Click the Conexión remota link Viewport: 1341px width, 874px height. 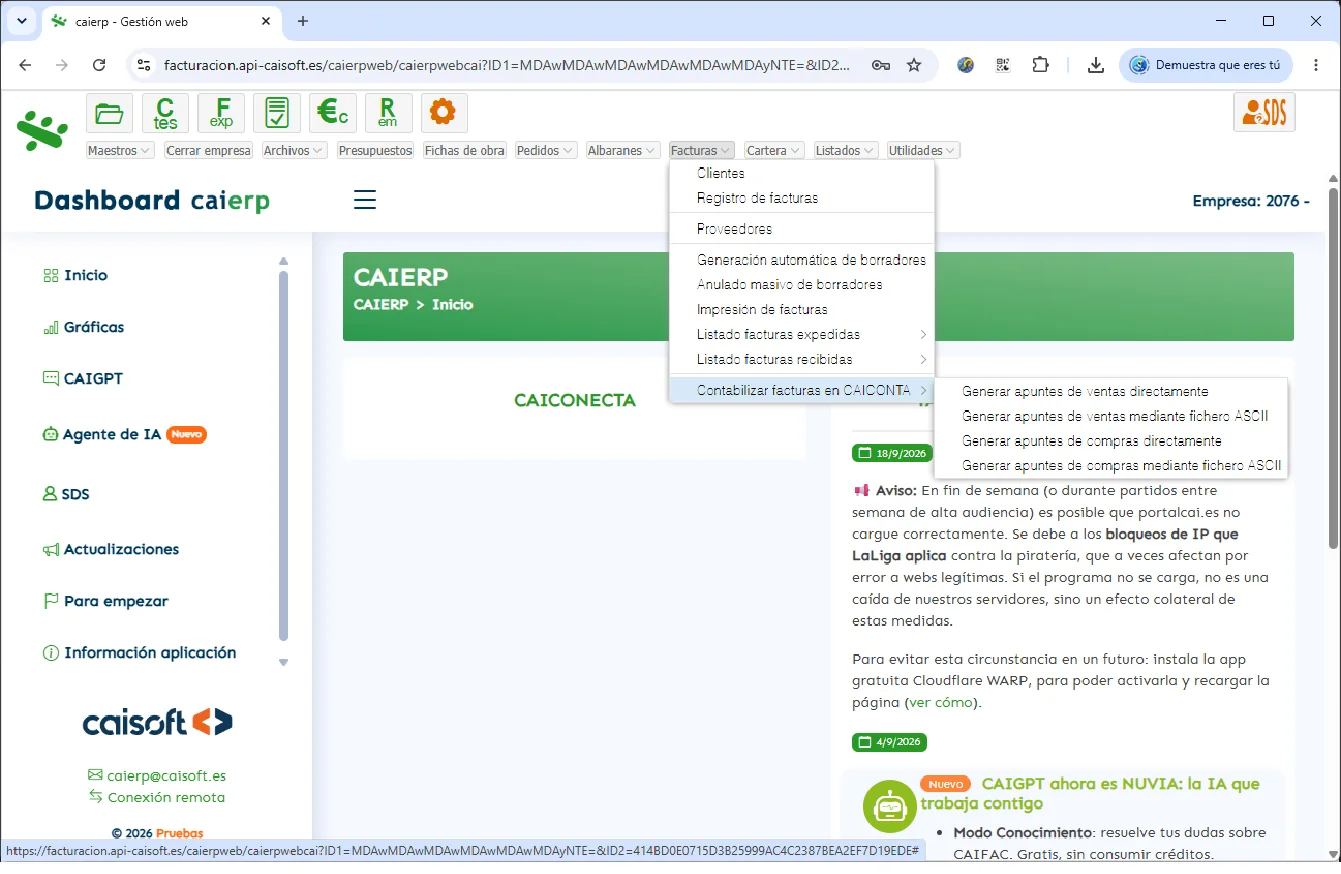click(166, 798)
